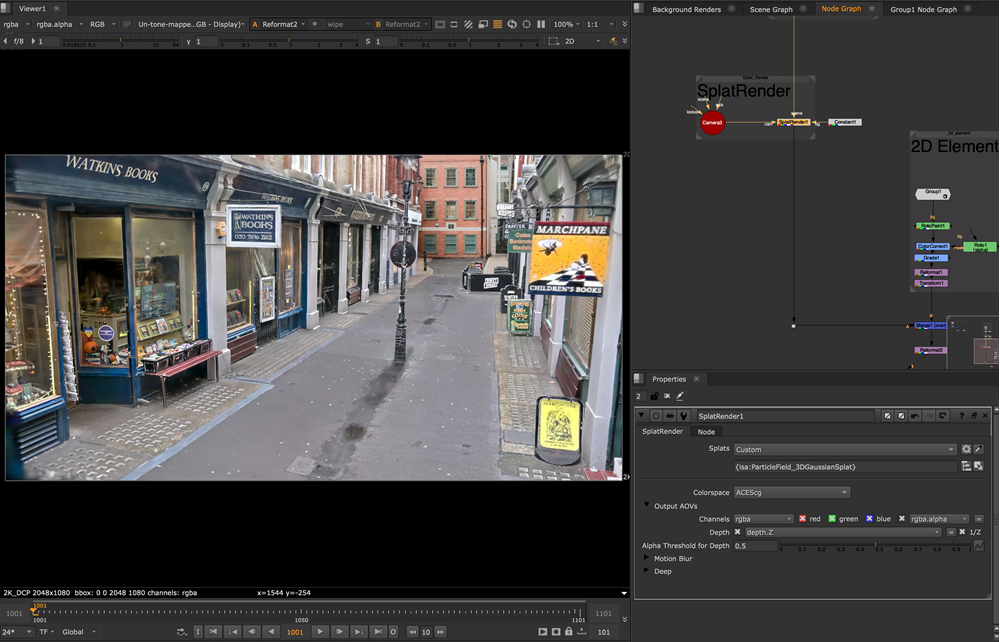The image size is (1000, 642).
Task: Click the lock icon in Properties toolbar
Action: [654, 396]
